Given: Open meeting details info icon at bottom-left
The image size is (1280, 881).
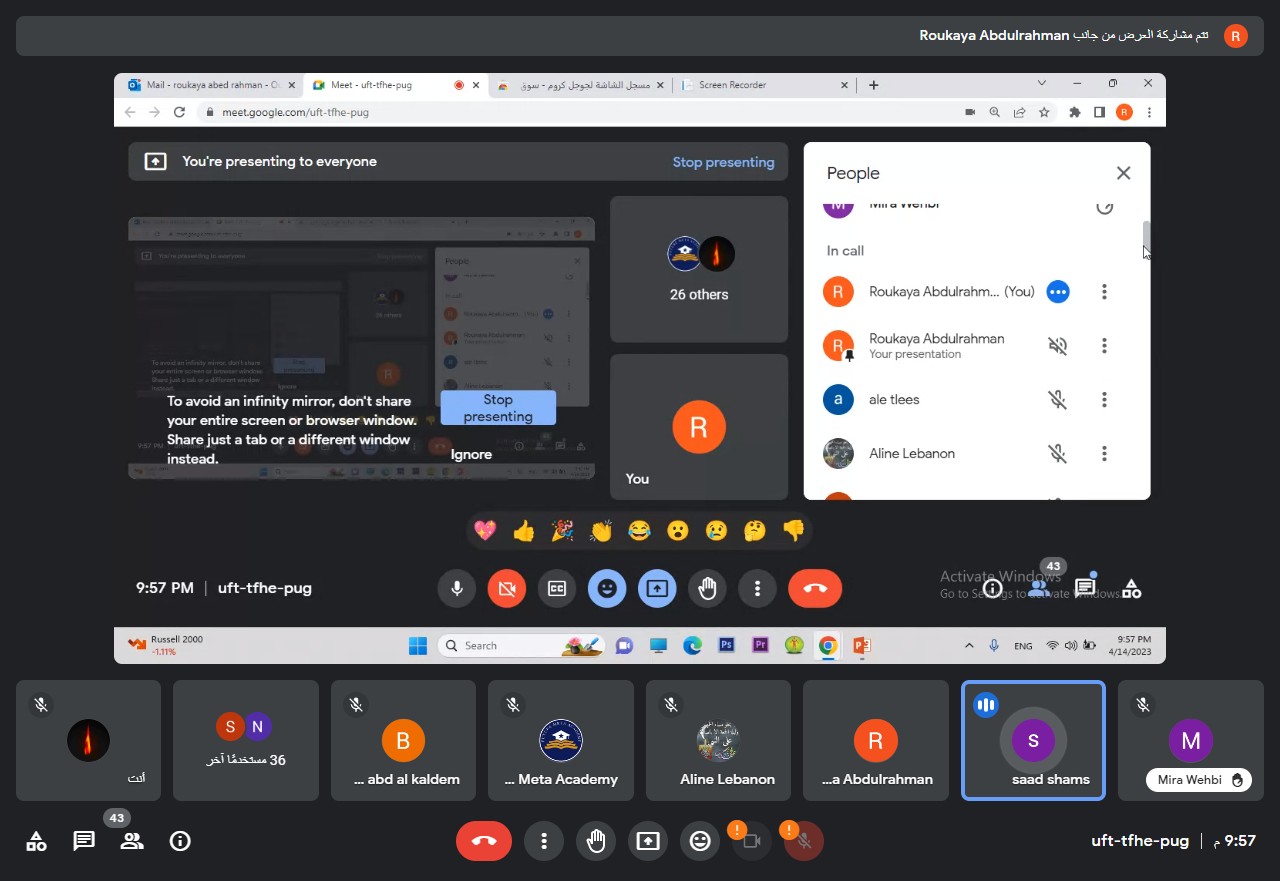Looking at the screenshot, I should [180, 841].
